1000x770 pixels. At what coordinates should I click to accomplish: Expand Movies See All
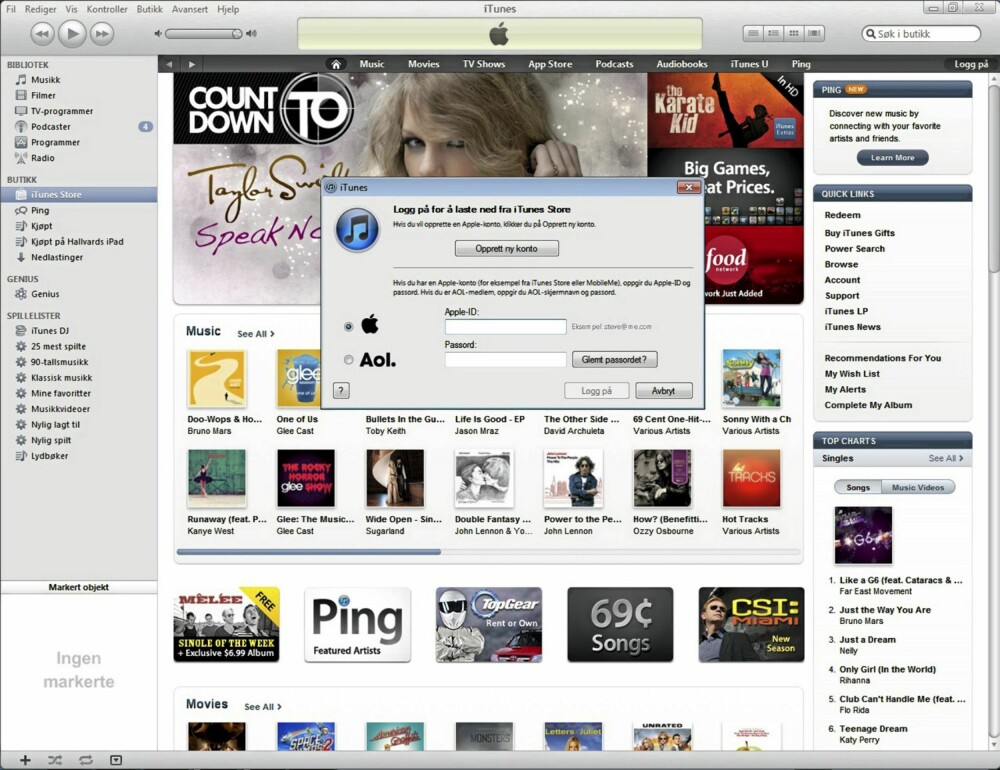[x=263, y=707]
